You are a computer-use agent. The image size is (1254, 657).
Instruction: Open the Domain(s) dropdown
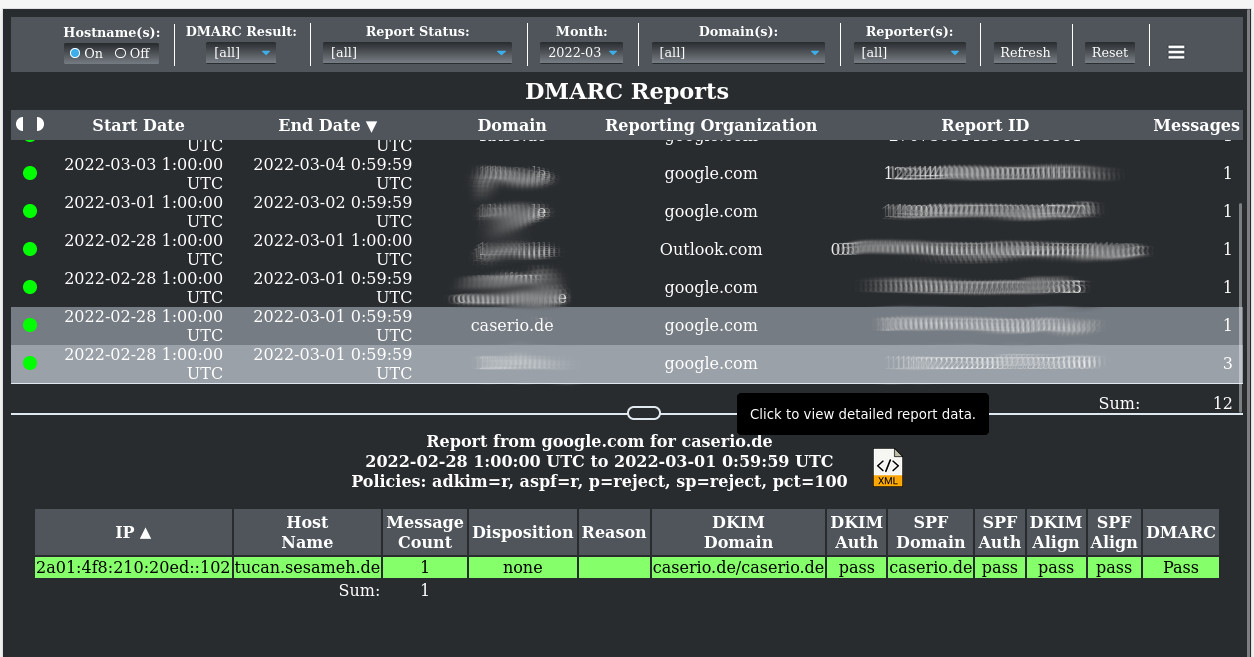point(737,52)
